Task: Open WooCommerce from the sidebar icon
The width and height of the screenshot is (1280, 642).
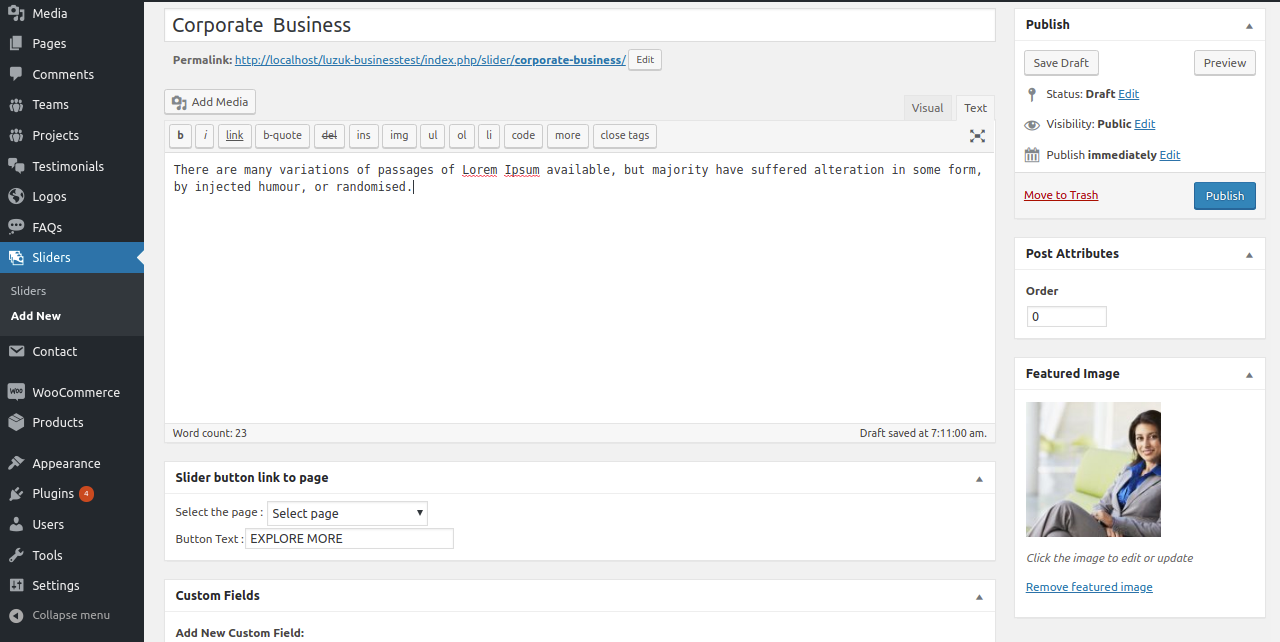Action: click(x=16, y=392)
